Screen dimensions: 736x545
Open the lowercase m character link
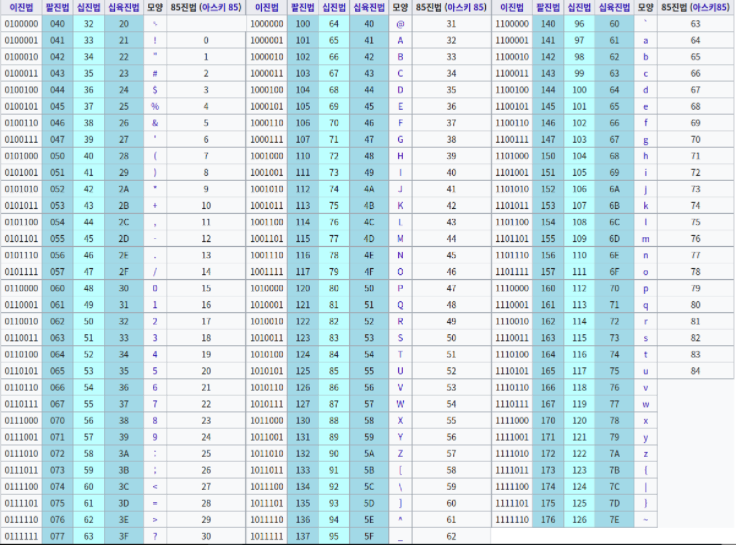pos(645,239)
